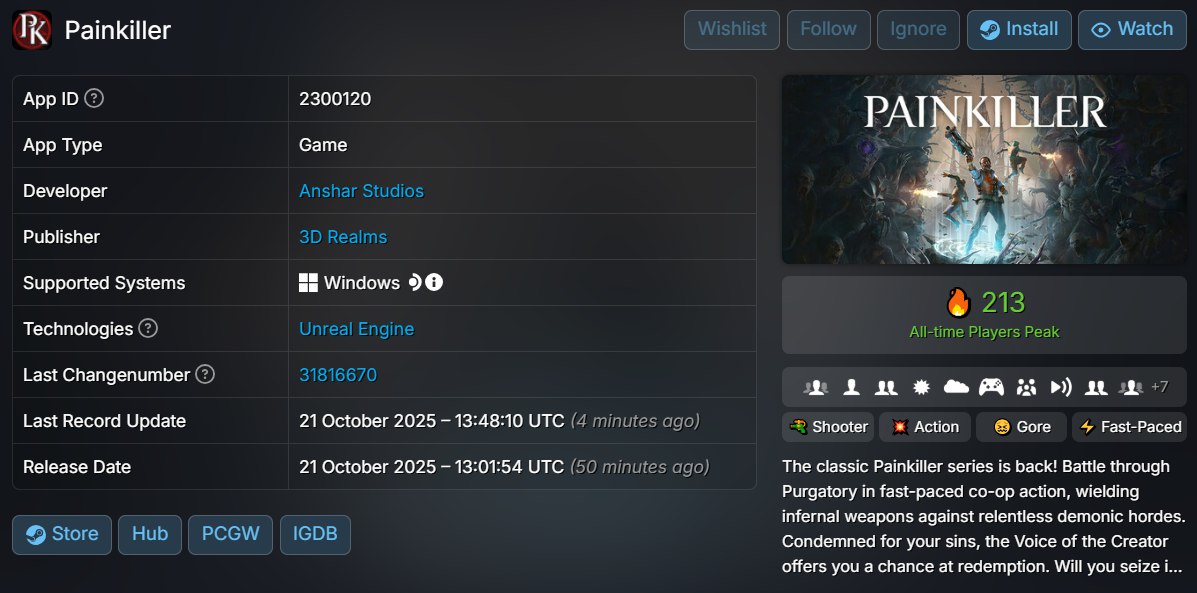This screenshot has width=1197, height=593.
Task: Open the Fast-Paced tag
Action: click(x=1129, y=427)
